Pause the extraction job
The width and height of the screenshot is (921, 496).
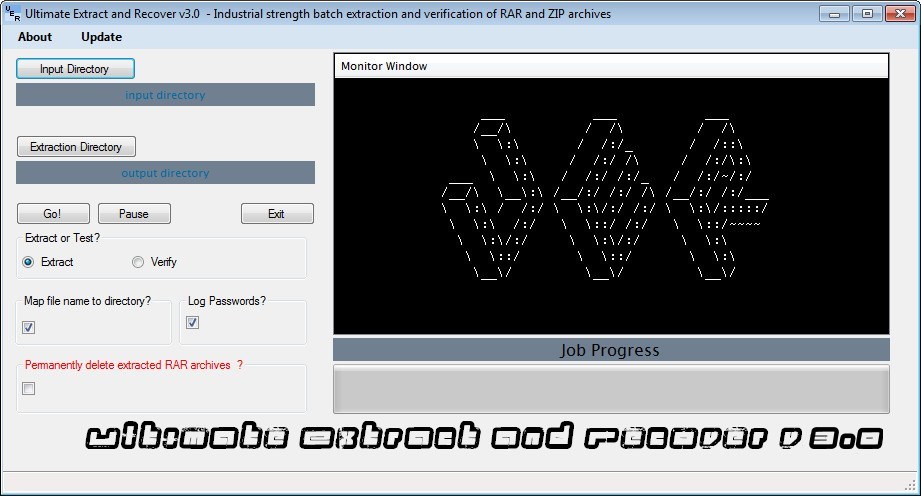(134, 214)
